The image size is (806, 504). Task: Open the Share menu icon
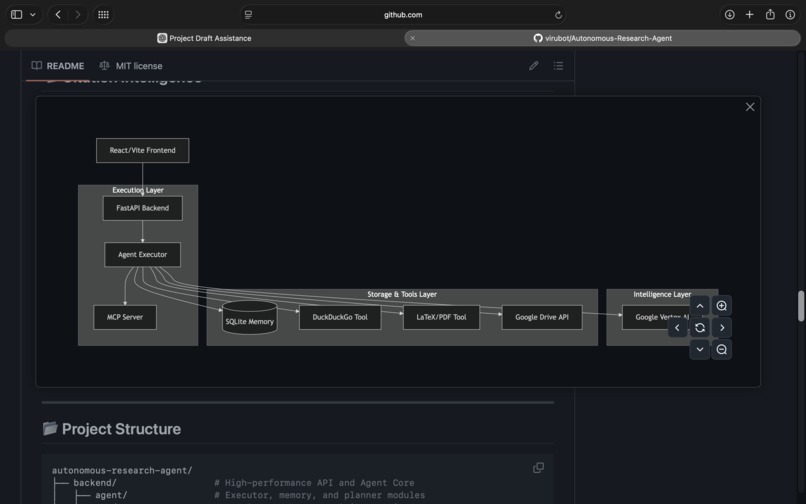tap(770, 14)
